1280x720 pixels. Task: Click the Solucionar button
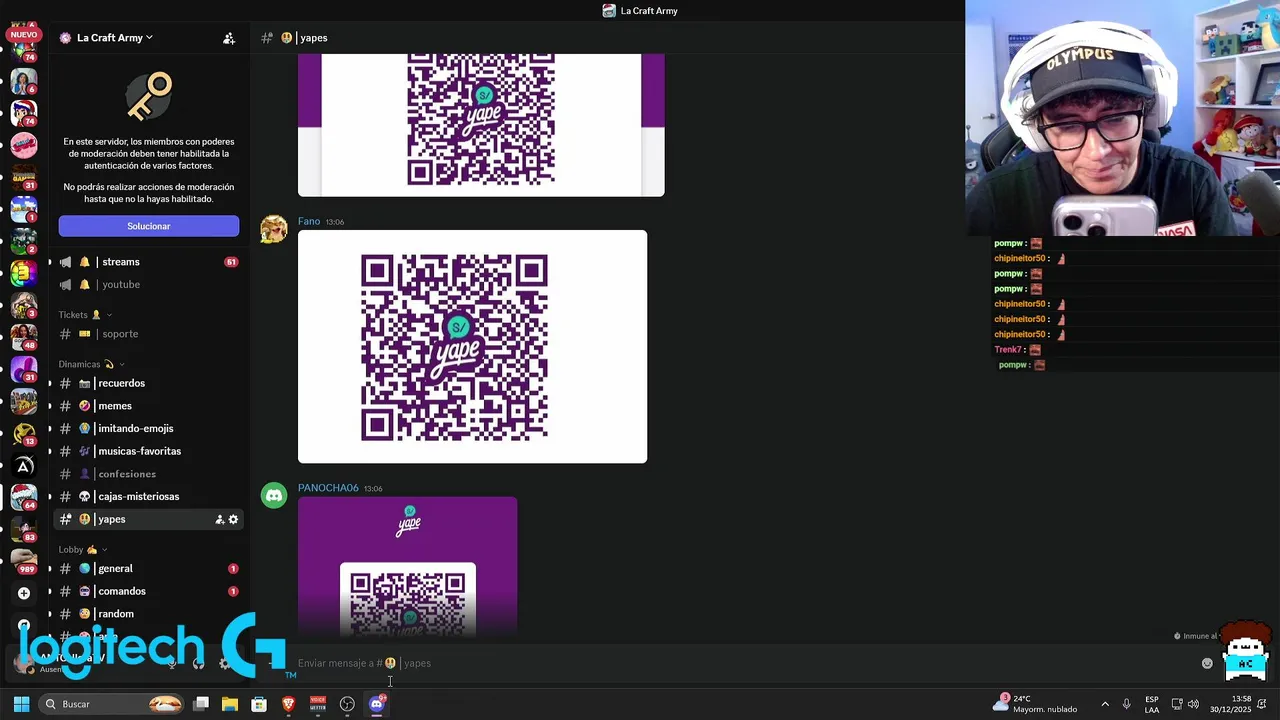(x=149, y=226)
